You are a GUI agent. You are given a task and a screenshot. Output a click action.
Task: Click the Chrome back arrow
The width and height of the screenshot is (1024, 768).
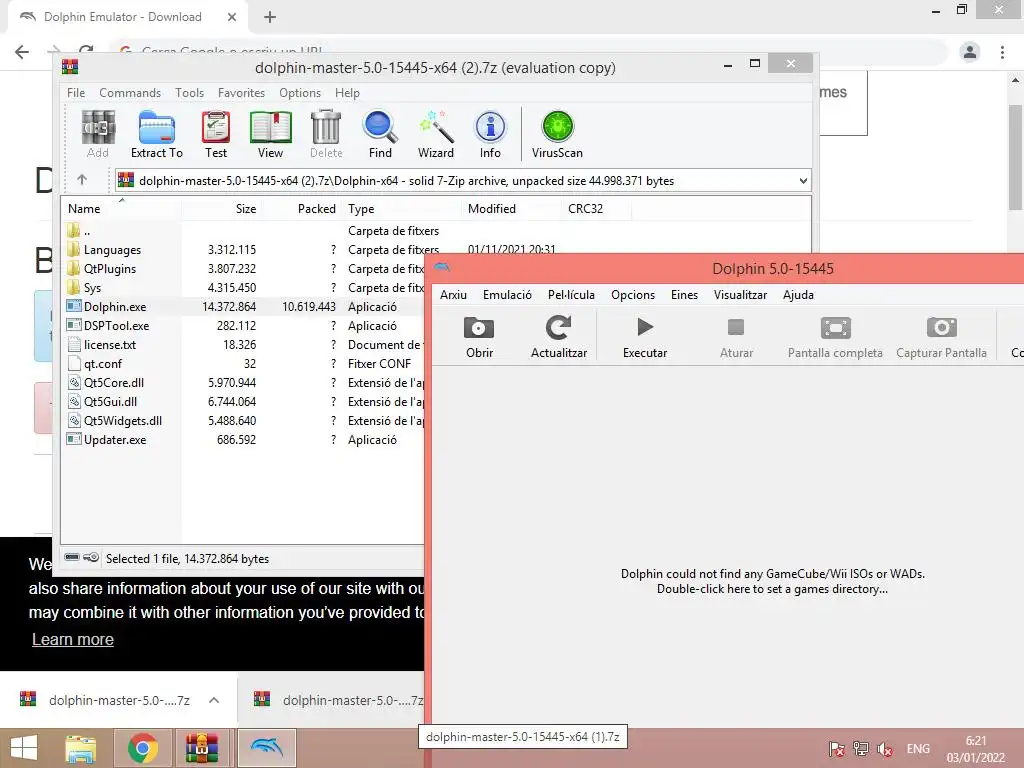(x=22, y=52)
